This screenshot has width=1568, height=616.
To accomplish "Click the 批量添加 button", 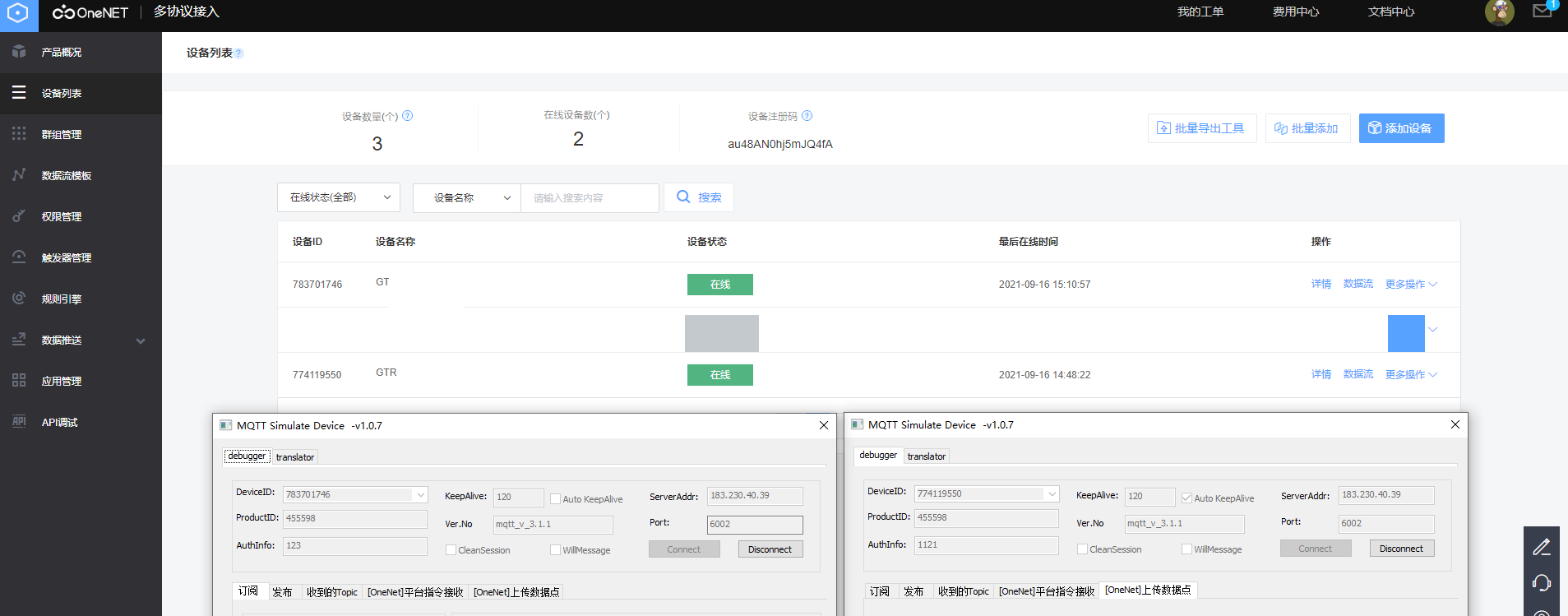I will [x=1307, y=128].
